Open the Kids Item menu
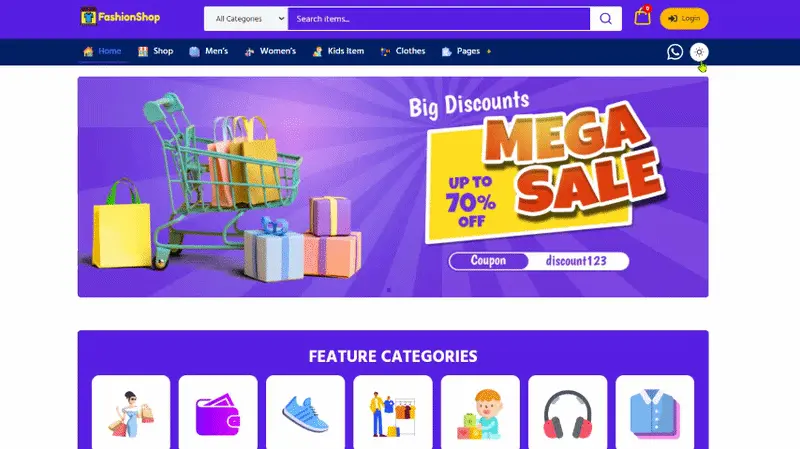Viewport: 800px width, 449px height. 338,51
